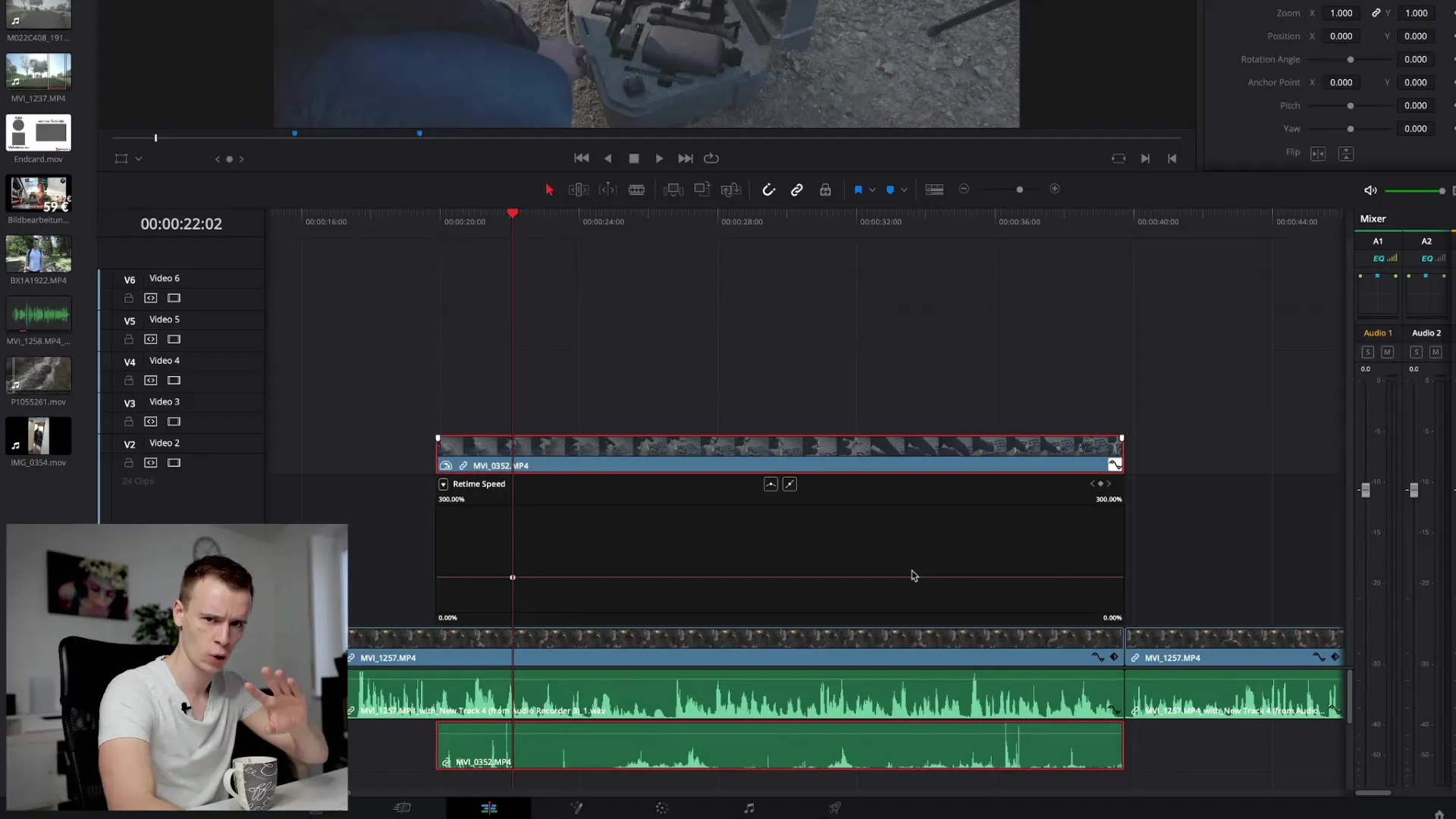Click the insert clip icon
Image resolution: width=1456 pixels, height=819 pixels.
click(673, 190)
